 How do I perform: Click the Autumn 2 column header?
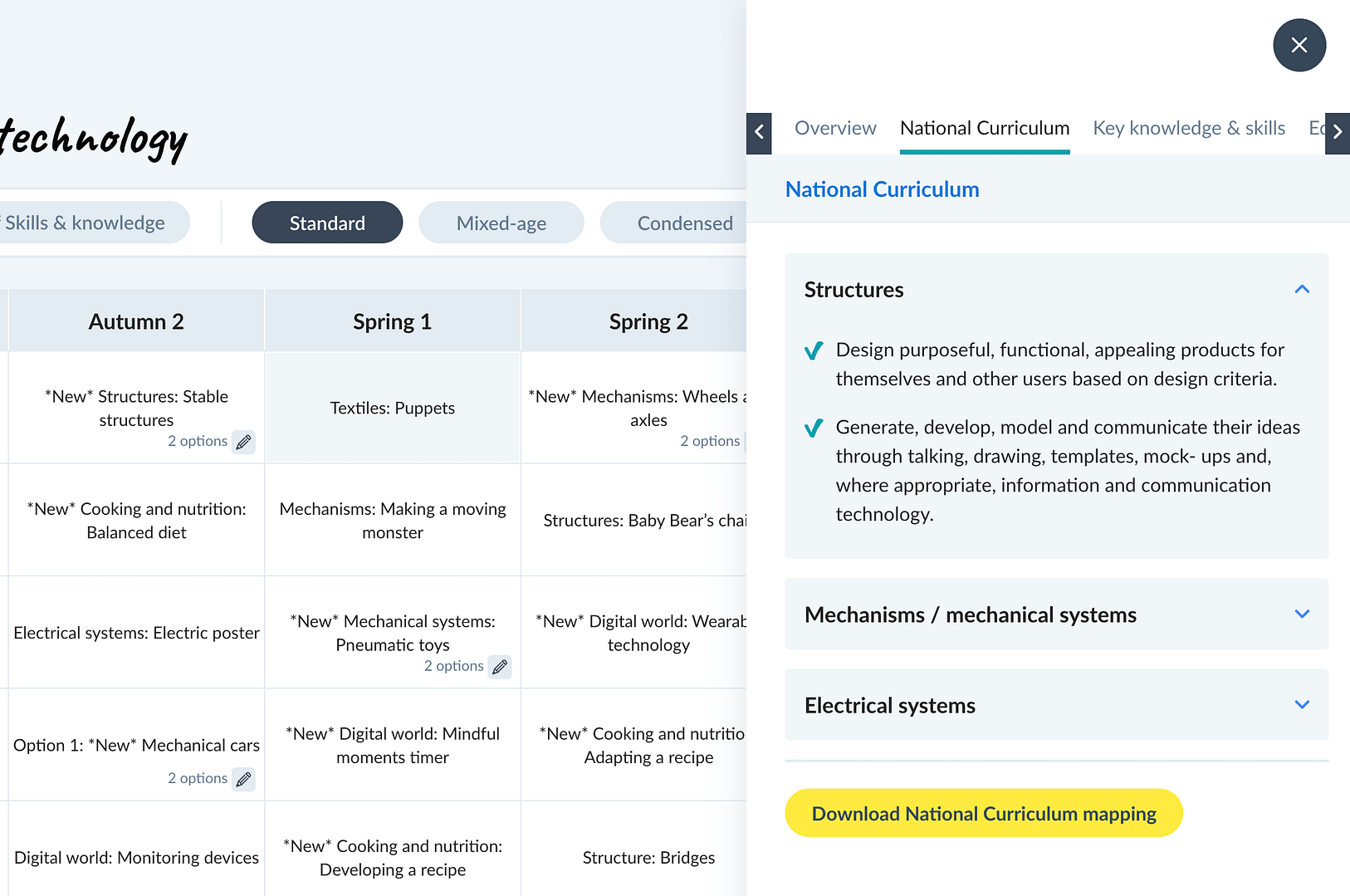[x=136, y=321]
